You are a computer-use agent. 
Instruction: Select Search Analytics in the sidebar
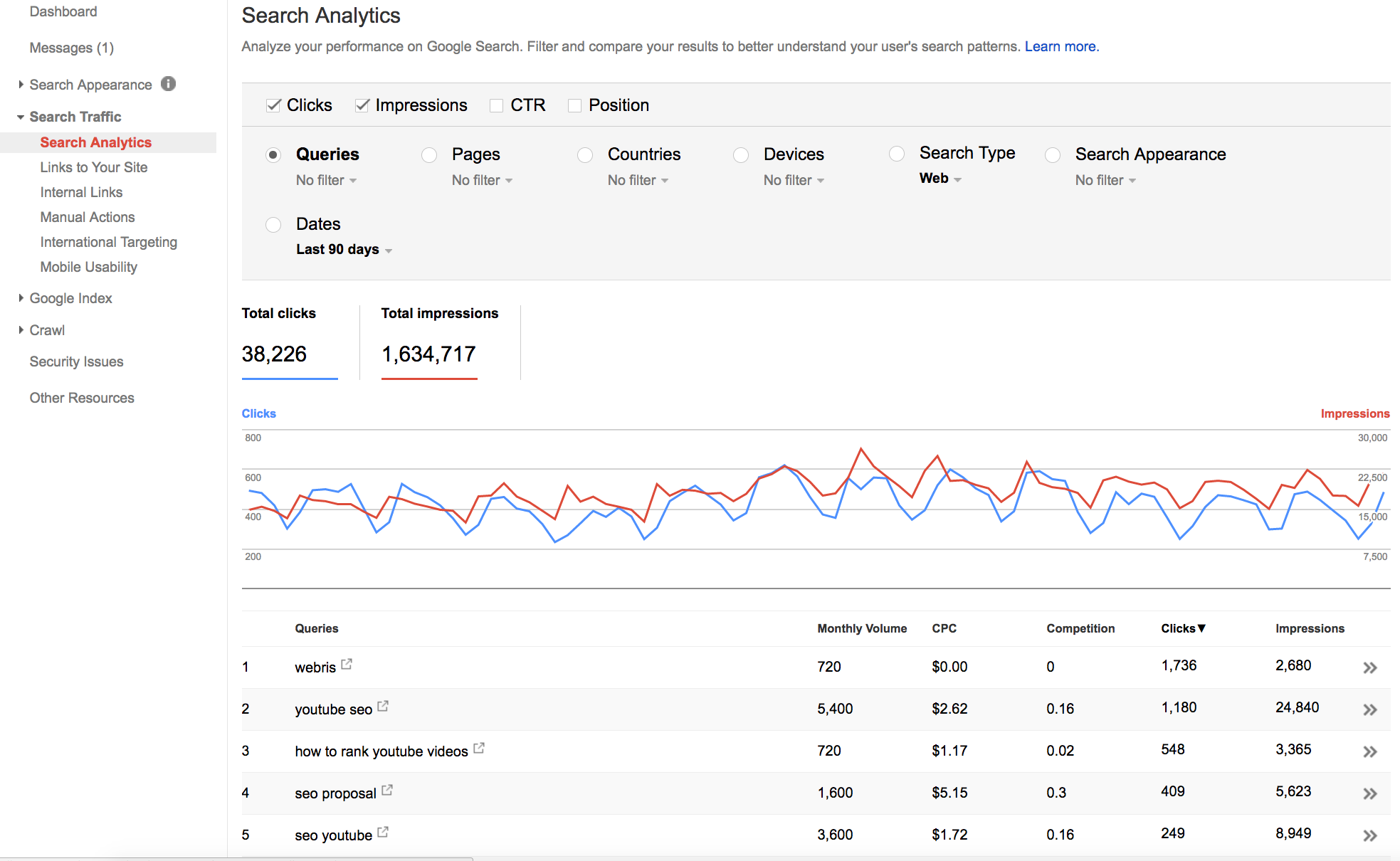click(96, 142)
